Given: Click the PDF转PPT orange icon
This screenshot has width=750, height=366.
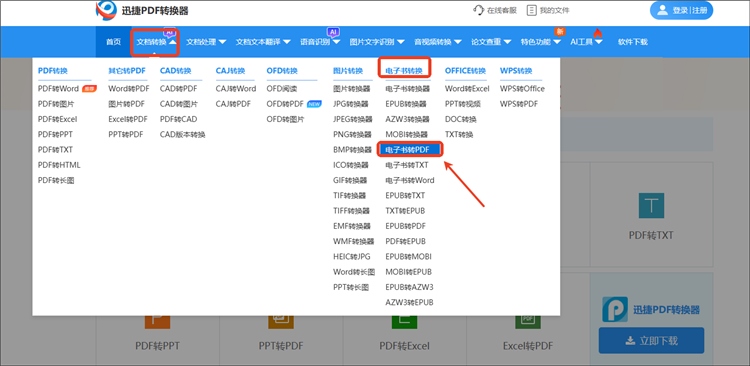Looking at the screenshot, I should pyautogui.click(x=157, y=322).
